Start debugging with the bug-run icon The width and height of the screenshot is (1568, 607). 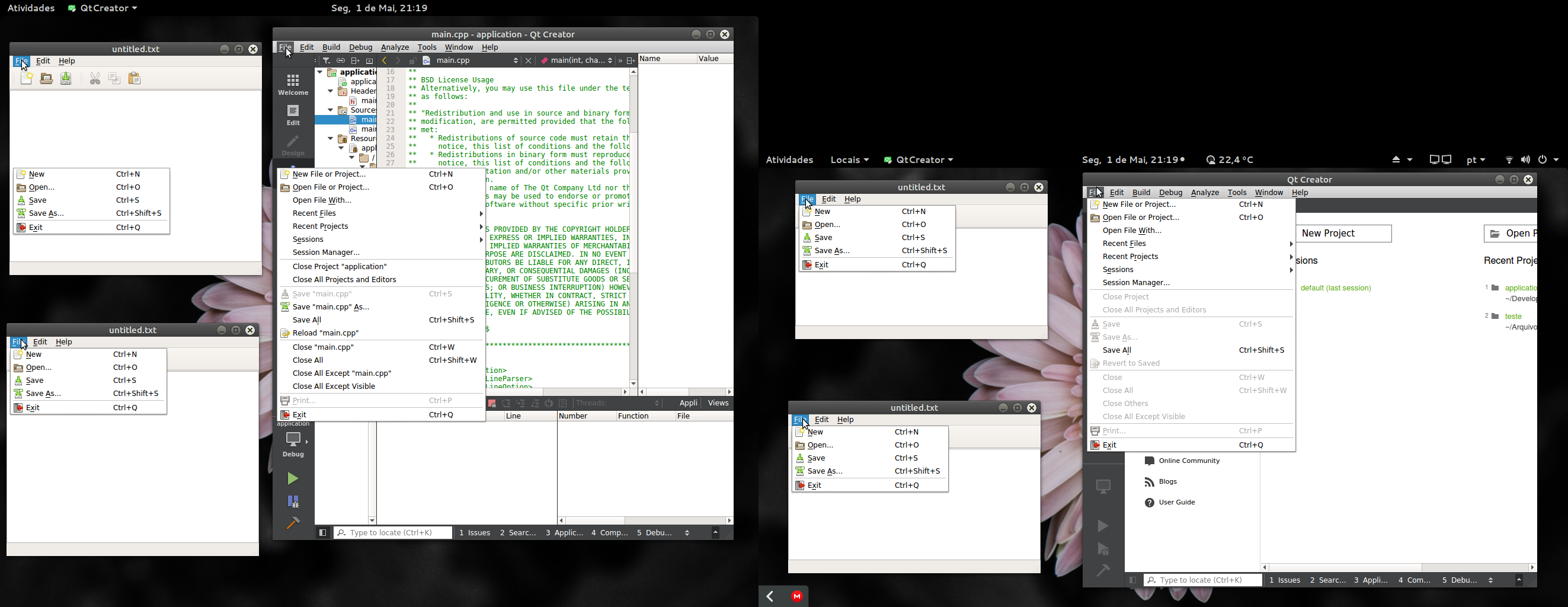pos(293,501)
